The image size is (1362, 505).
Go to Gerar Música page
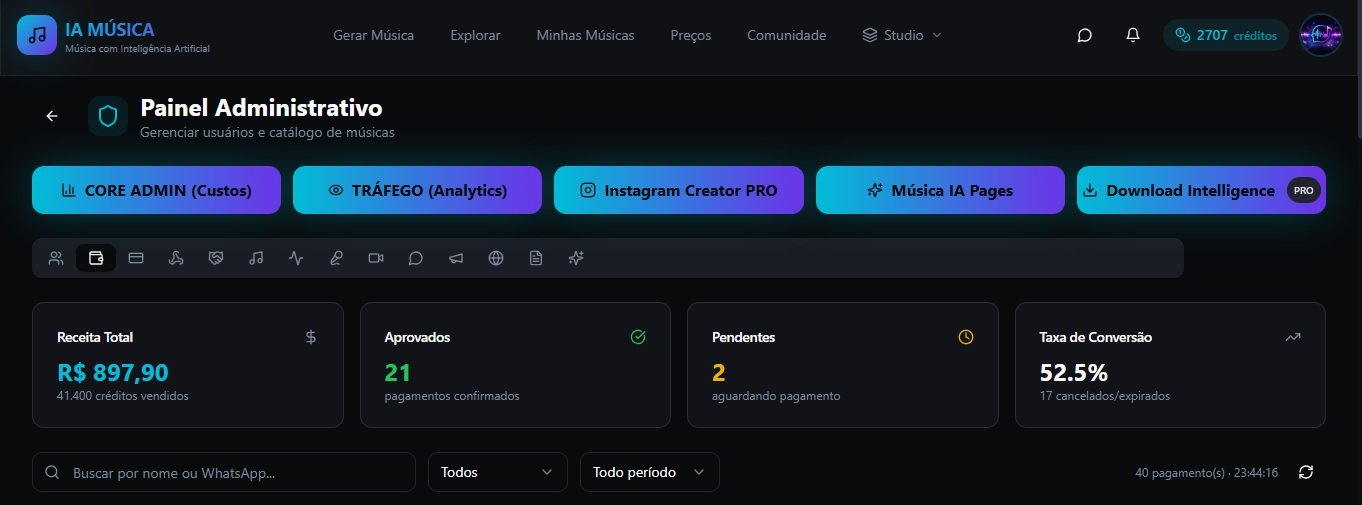coord(373,35)
